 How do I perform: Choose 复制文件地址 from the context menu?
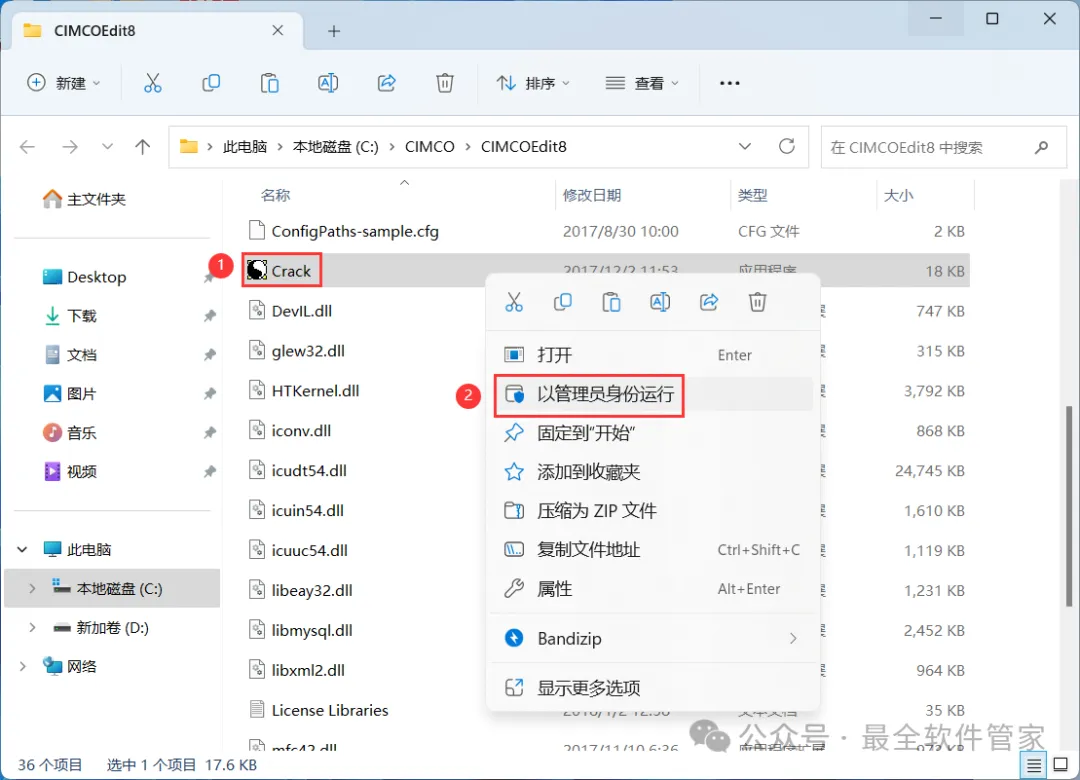tap(653, 550)
